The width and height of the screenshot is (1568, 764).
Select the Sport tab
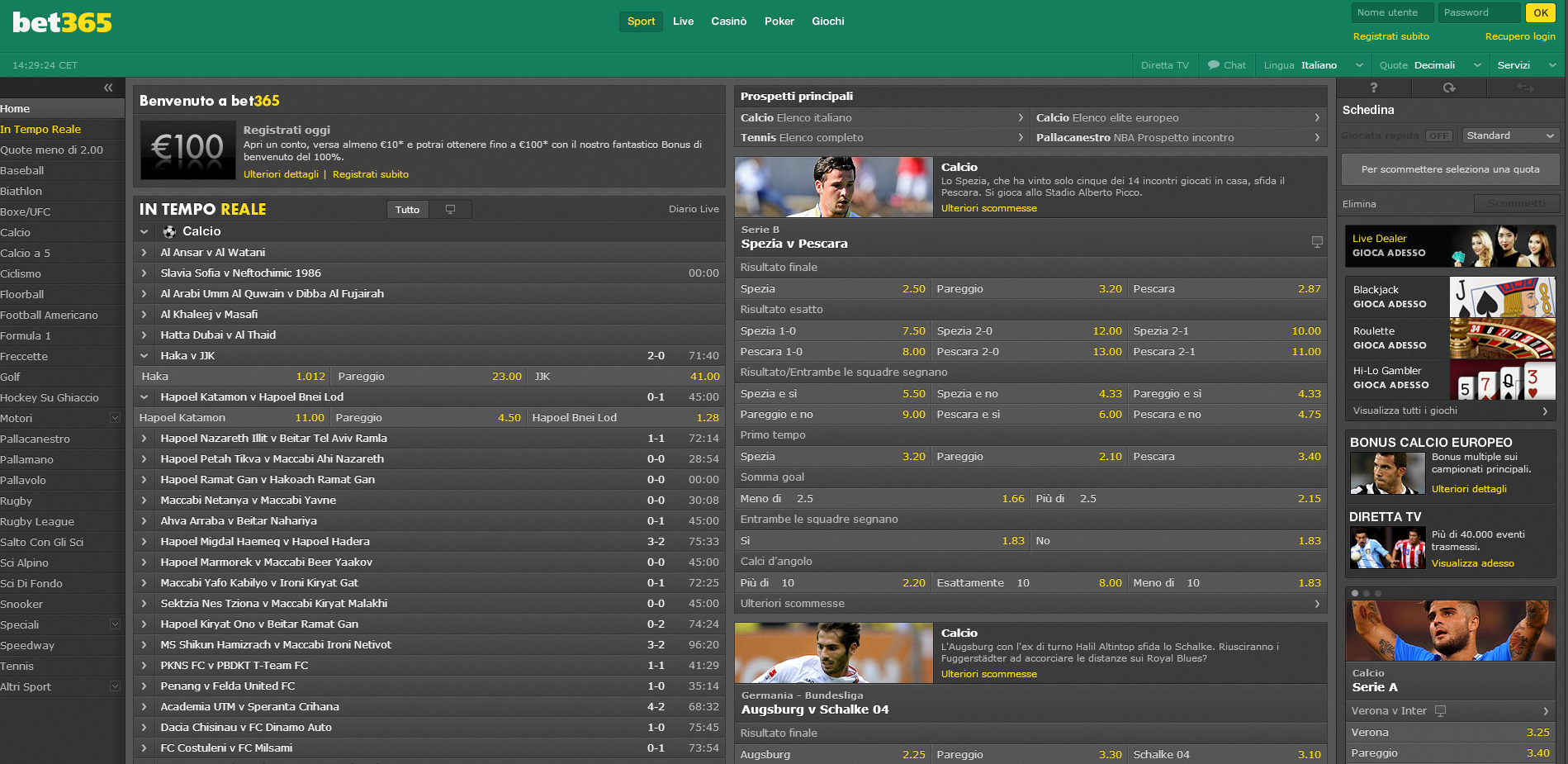[641, 21]
